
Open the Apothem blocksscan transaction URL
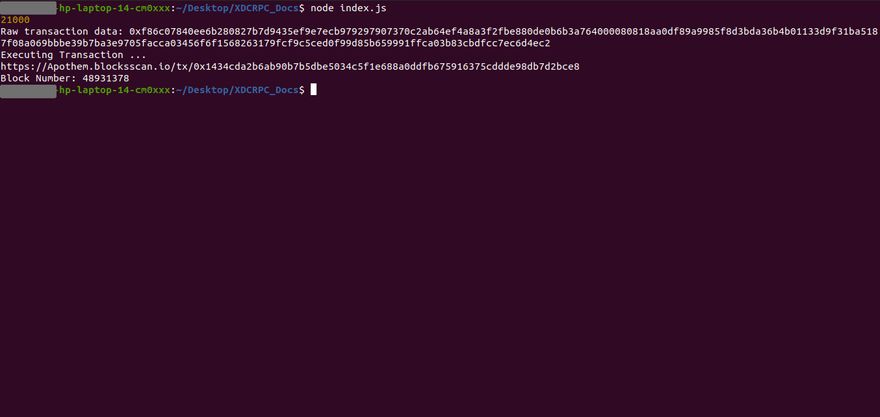[x=290, y=67]
